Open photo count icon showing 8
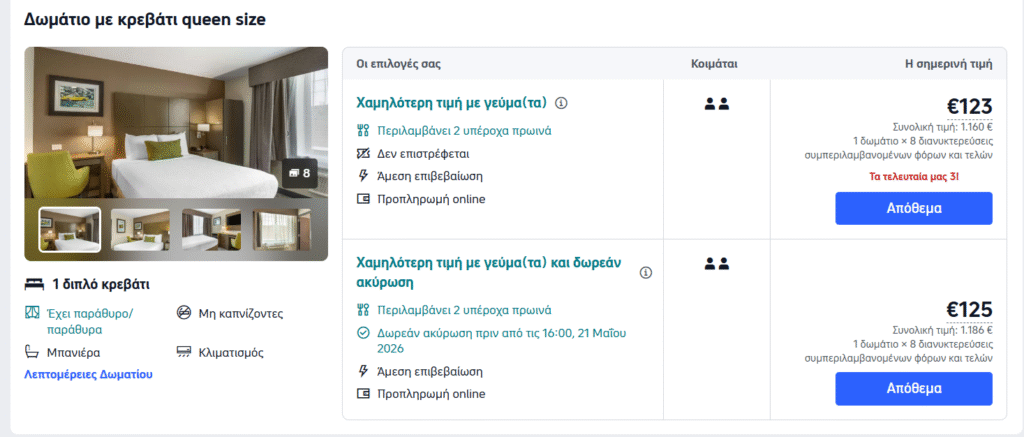The image size is (1024, 437). (299, 173)
